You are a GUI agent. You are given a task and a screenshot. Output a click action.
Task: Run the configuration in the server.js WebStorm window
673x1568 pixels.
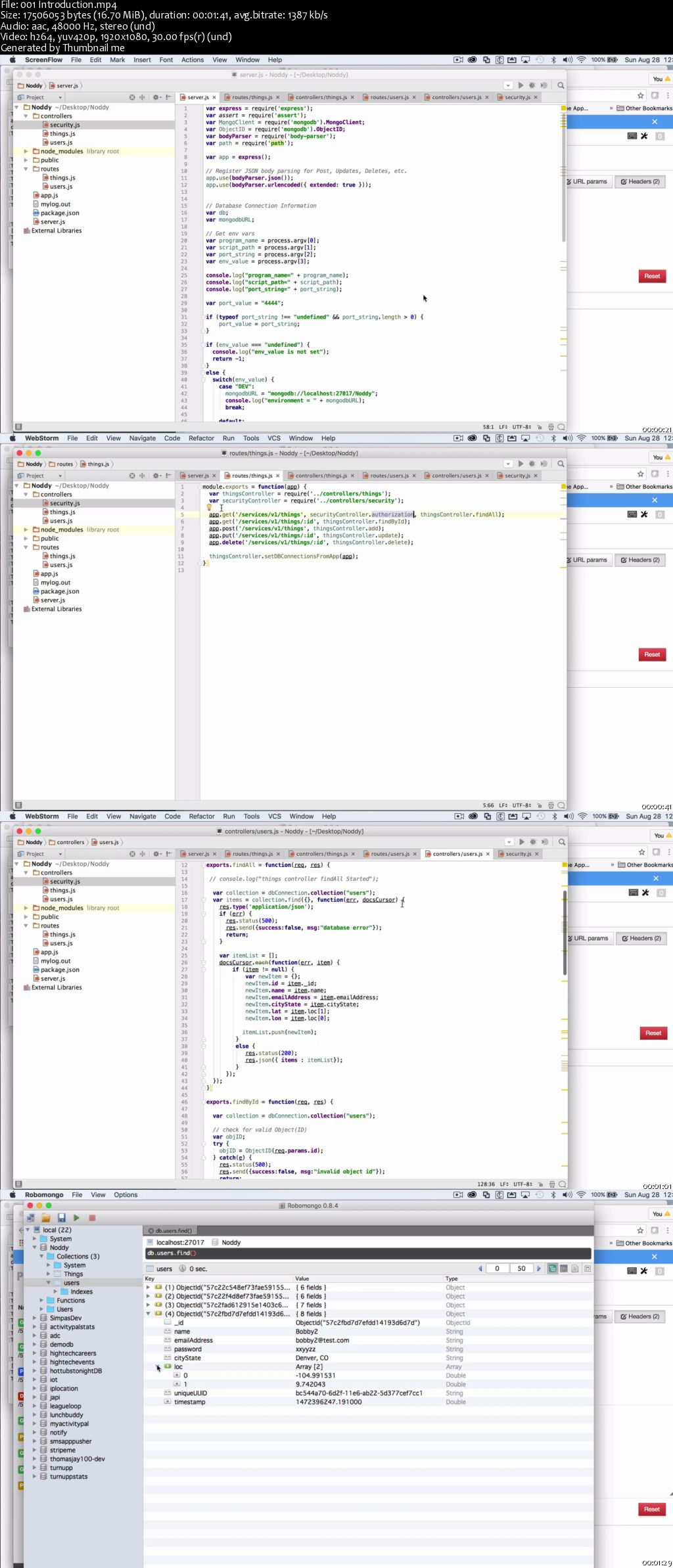coord(521,85)
